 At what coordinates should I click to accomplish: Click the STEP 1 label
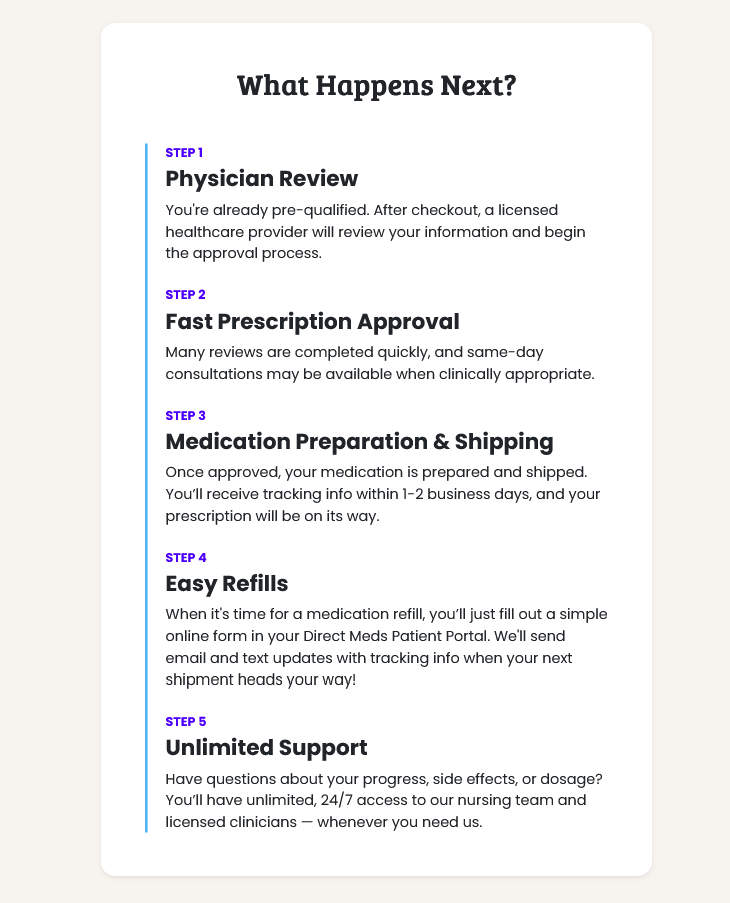coord(185,152)
